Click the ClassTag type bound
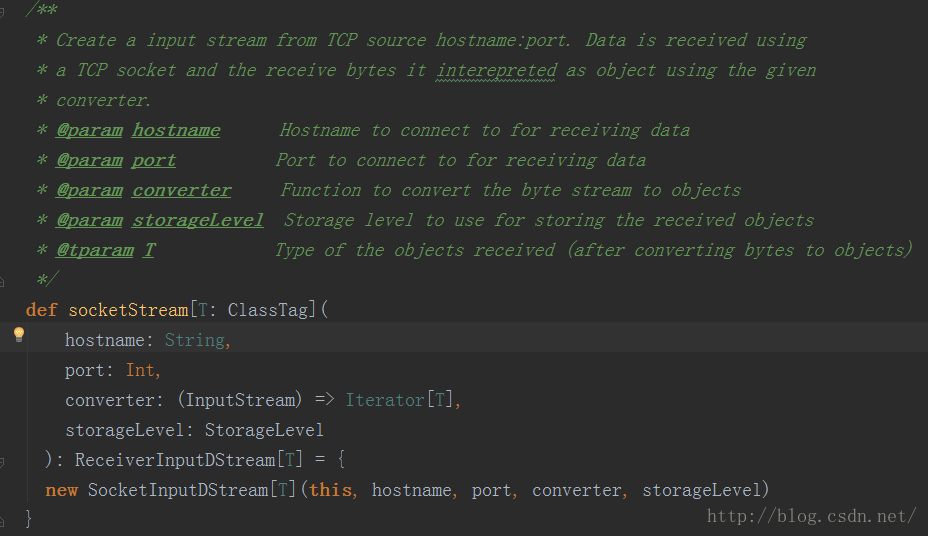The image size is (928, 536). click(268, 310)
